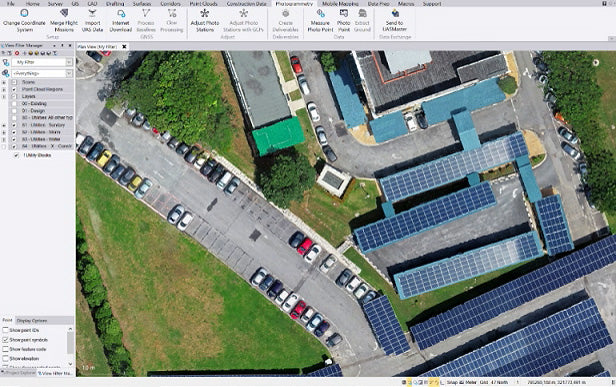Open the Display Options tab

(x=32, y=321)
